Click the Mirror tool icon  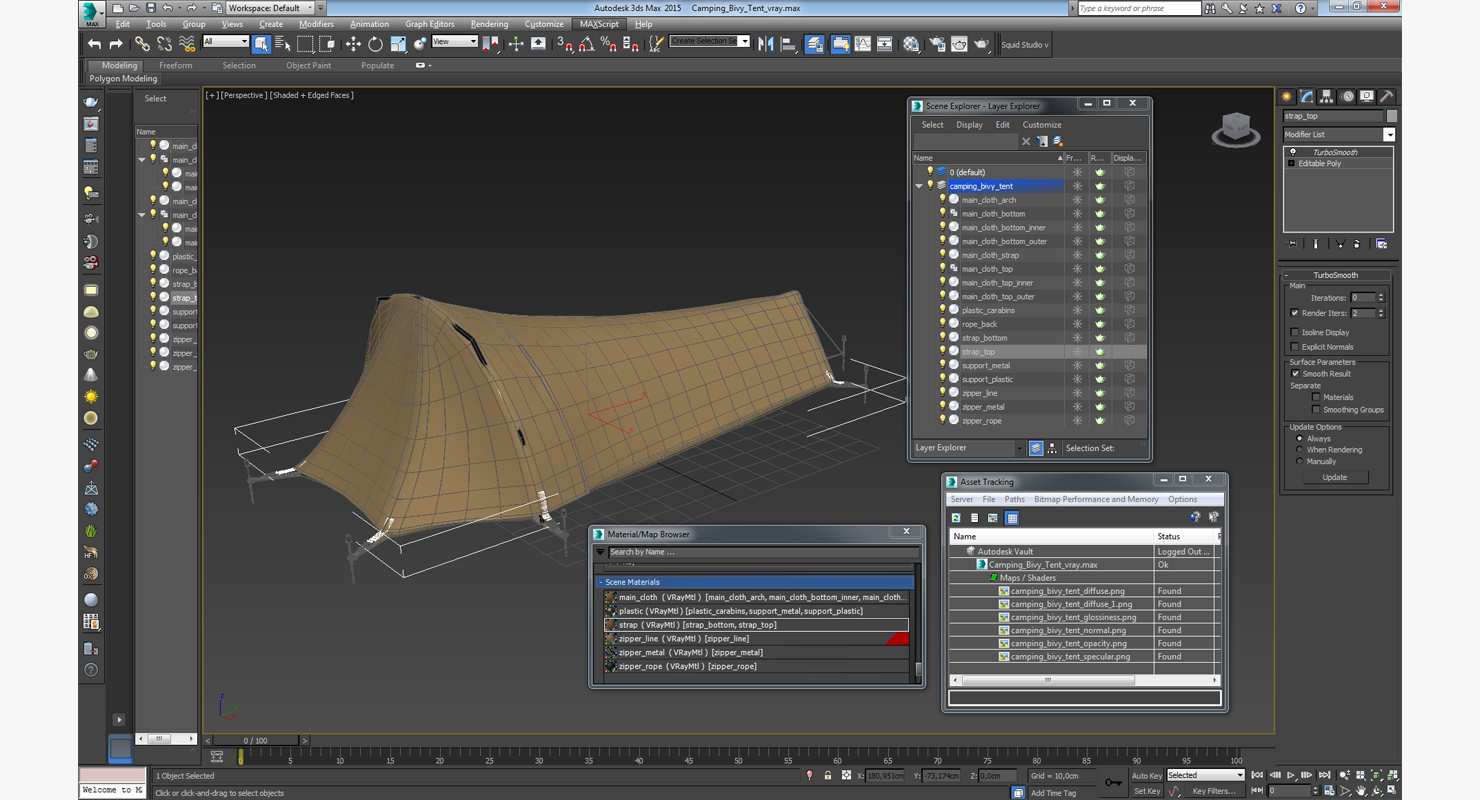(x=766, y=44)
